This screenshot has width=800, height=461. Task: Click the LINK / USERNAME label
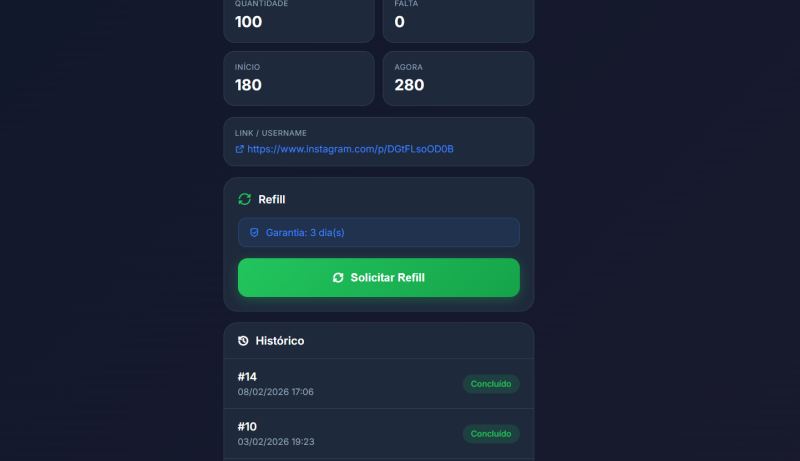pos(271,132)
